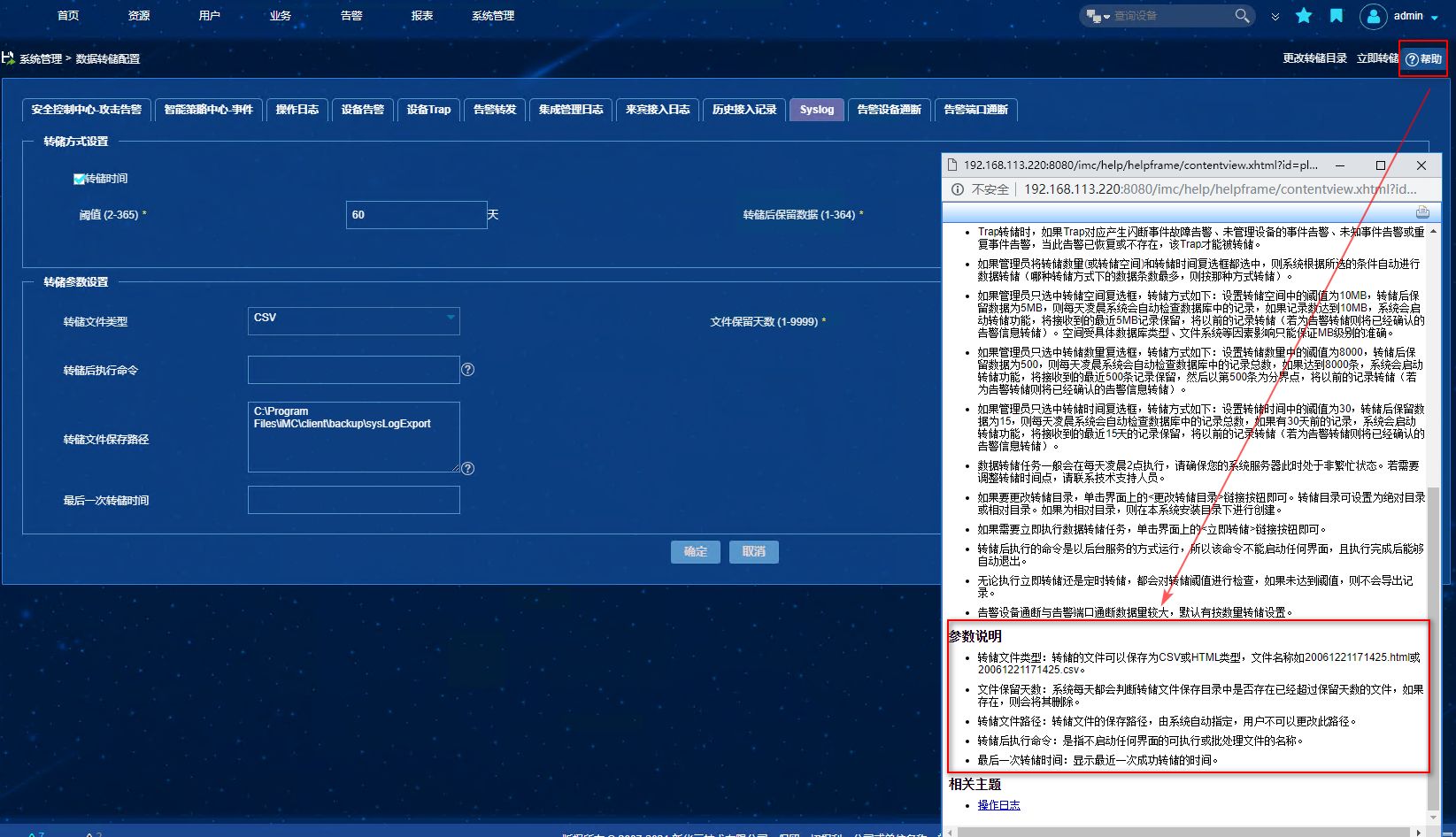
Task: Open the 首页 menu
Action: click(68, 16)
